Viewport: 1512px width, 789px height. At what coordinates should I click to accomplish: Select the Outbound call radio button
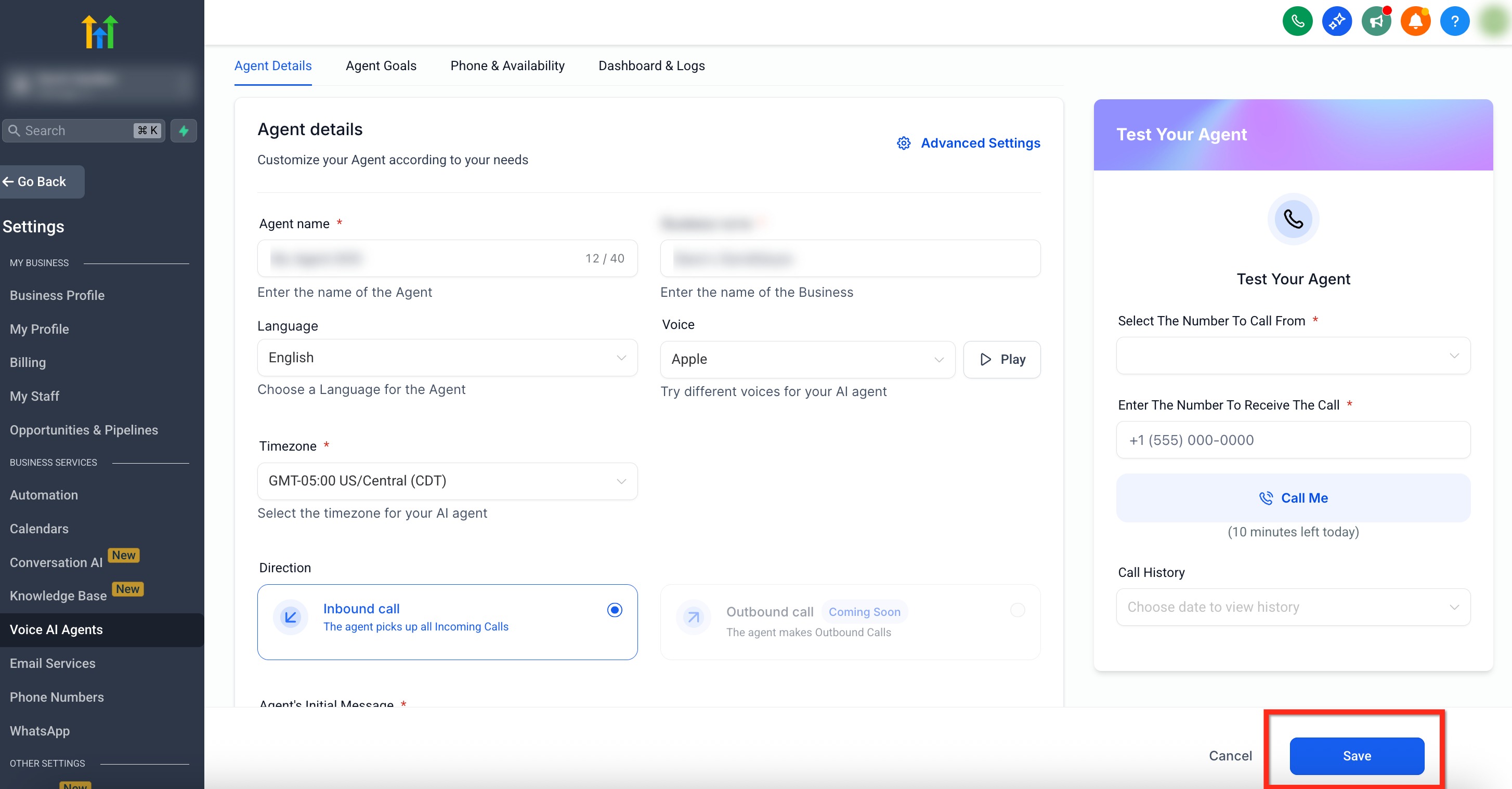click(x=1017, y=610)
